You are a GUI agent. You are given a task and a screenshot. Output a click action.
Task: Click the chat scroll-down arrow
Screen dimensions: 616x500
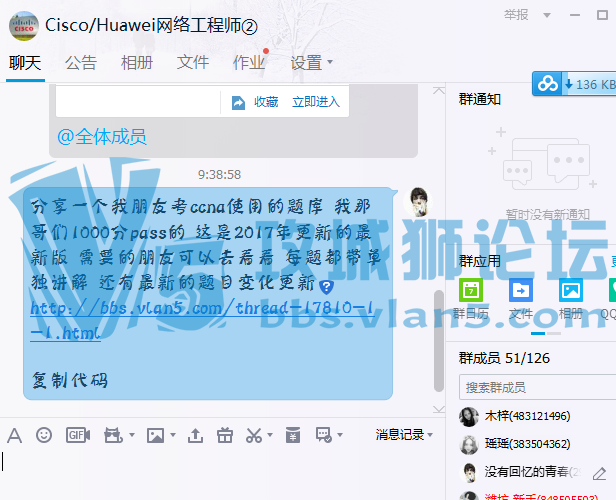[x=439, y=409]
